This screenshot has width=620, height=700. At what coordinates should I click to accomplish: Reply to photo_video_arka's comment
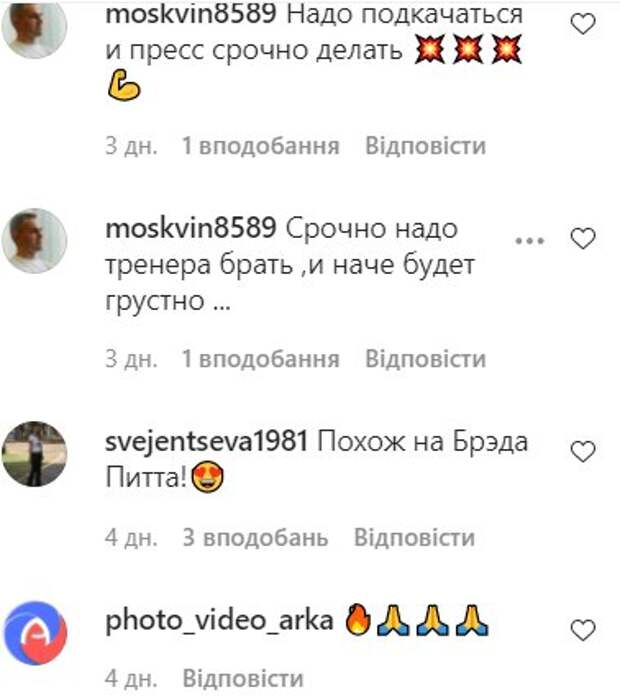coord(243,678)
